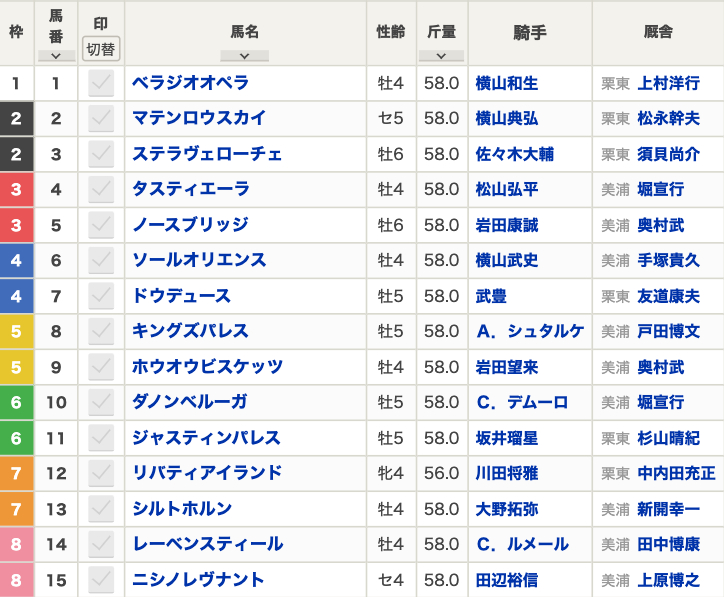Screen dimensions: 724x597
Task: Open jockey A. シュタルケ profile
Action: pyautogui.click(x=530, y=332)
